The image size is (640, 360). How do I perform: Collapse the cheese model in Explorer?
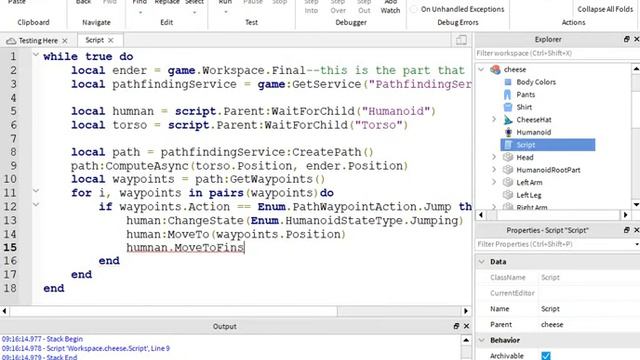481,69
